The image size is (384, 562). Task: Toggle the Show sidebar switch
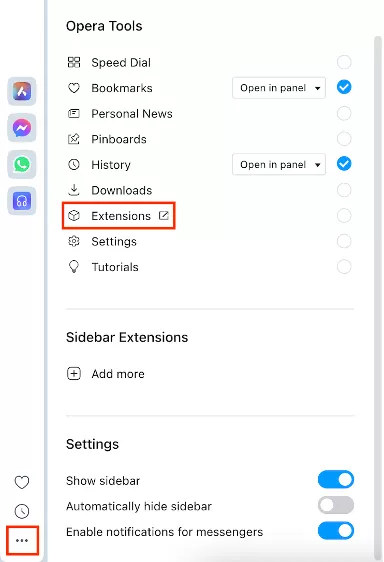point(336,480)
